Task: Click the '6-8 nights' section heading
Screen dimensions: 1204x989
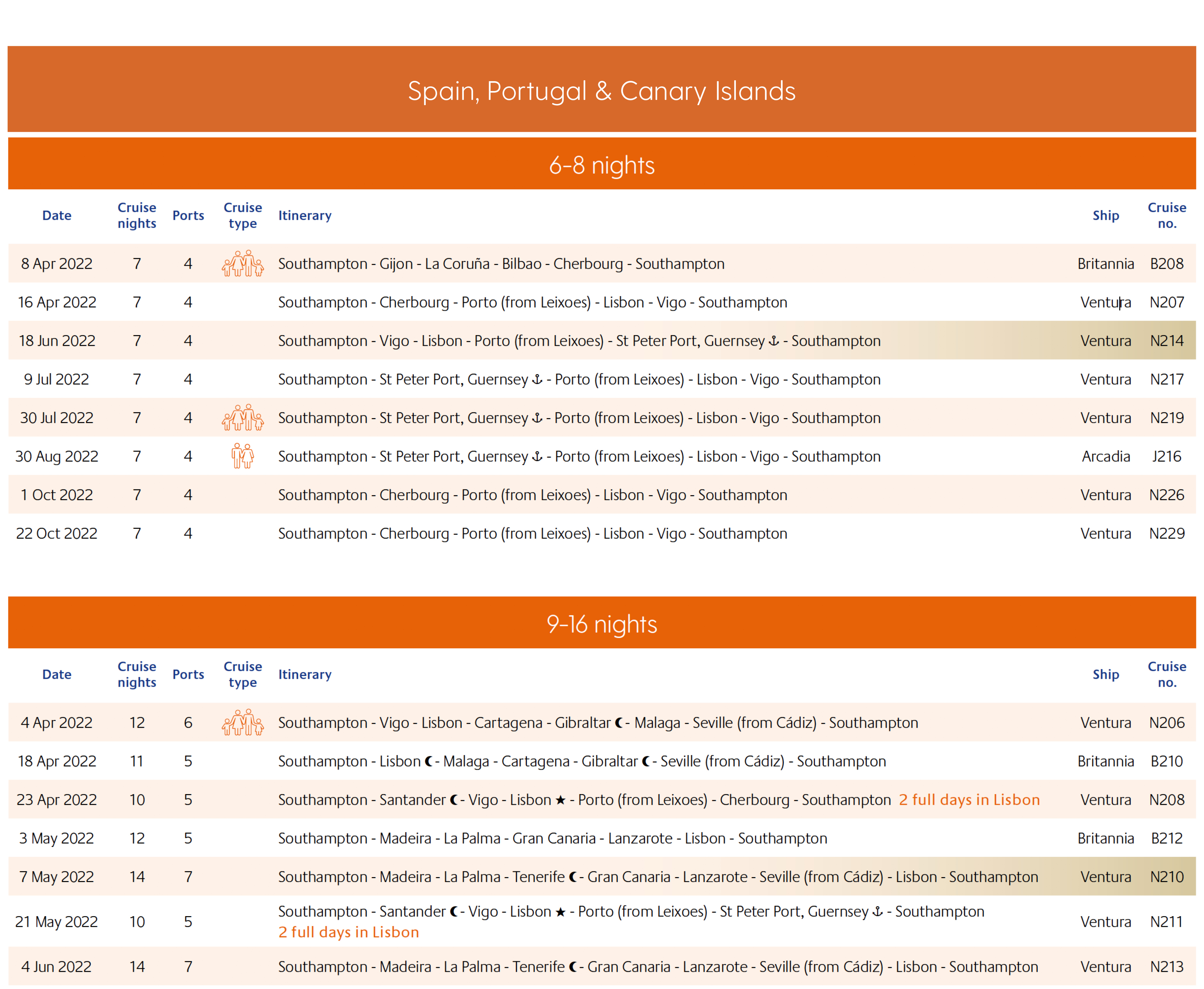Action: [x=602, y=165]
